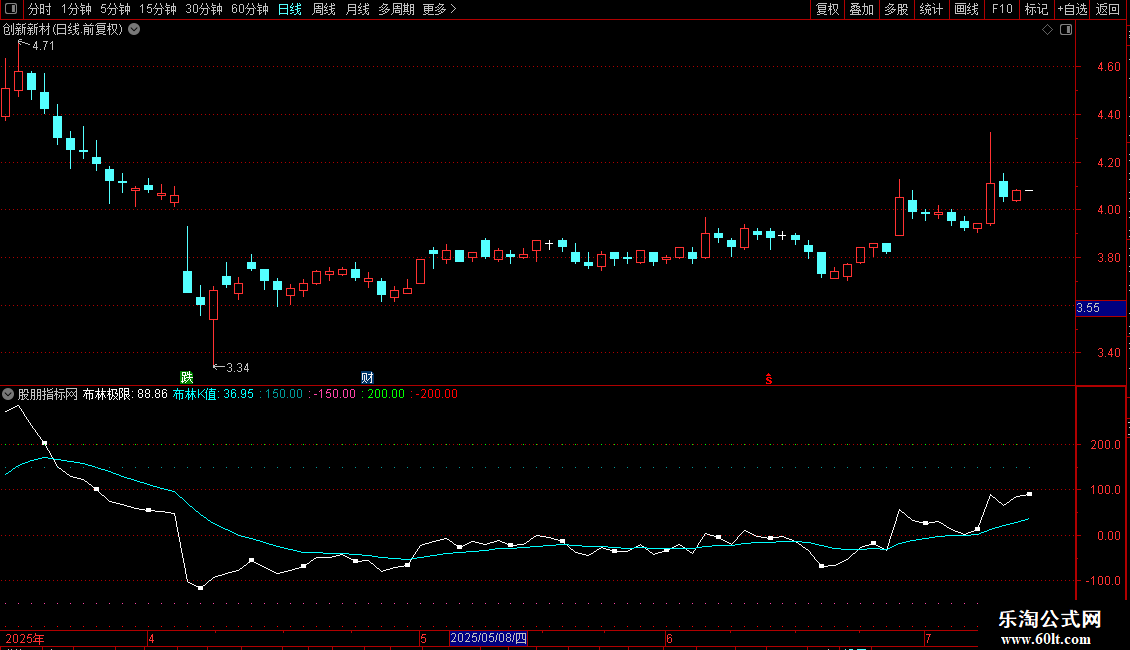Select the 5分钟 period tab
The width and height of the screenshot is (1130, 650).
point(115,9)
